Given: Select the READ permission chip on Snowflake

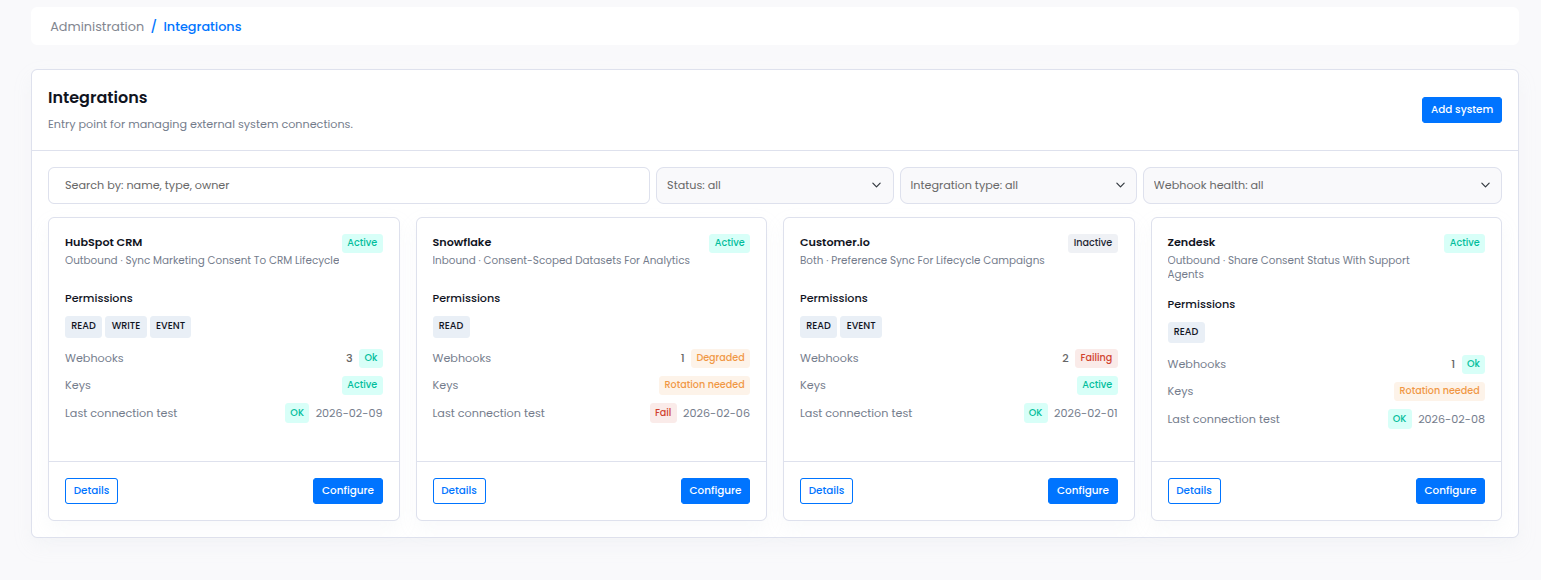Looking at the screenshot, I should pos(451,326).
